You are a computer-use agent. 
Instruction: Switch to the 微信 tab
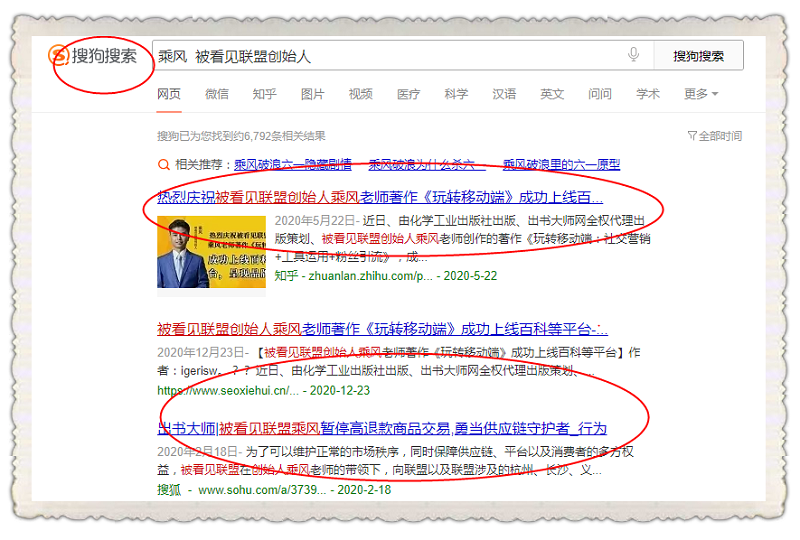coord(217,94)
